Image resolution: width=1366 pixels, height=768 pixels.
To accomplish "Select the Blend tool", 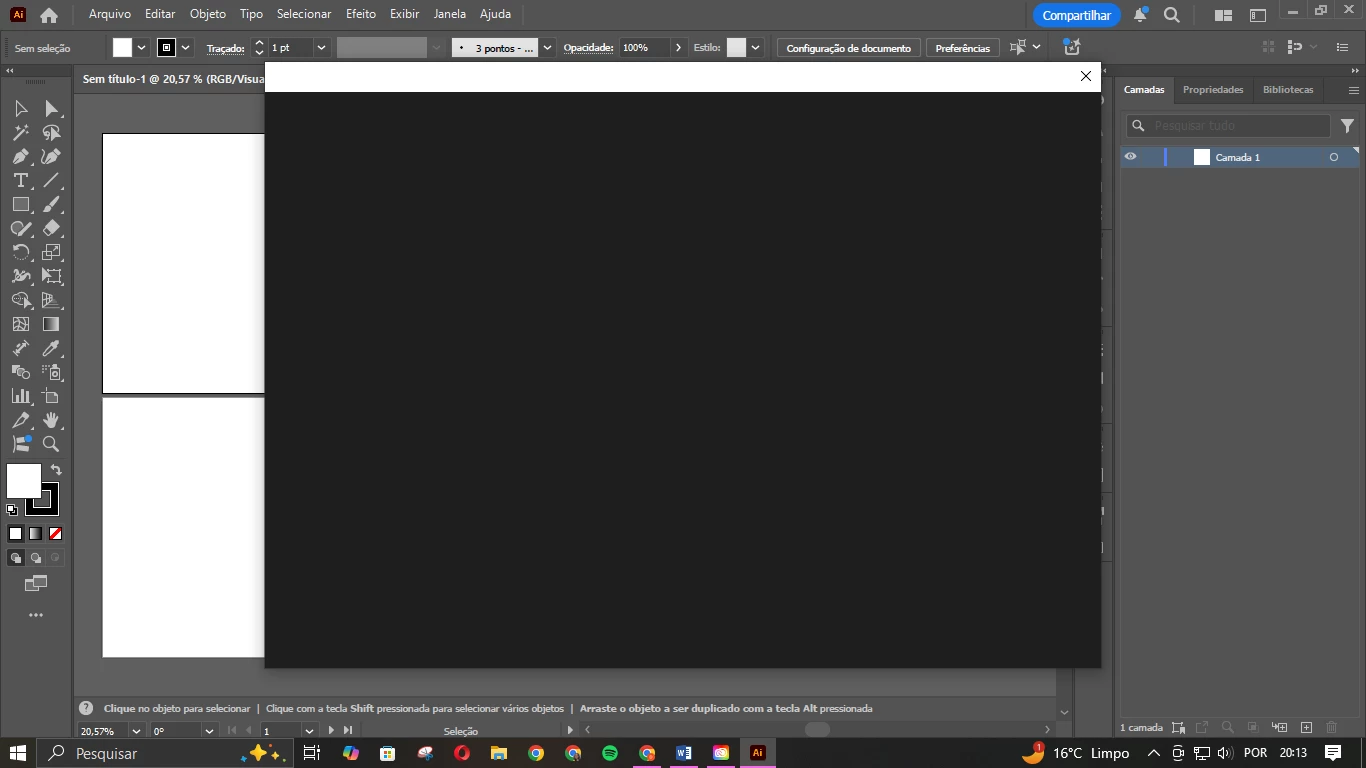I will coord(21,372).
